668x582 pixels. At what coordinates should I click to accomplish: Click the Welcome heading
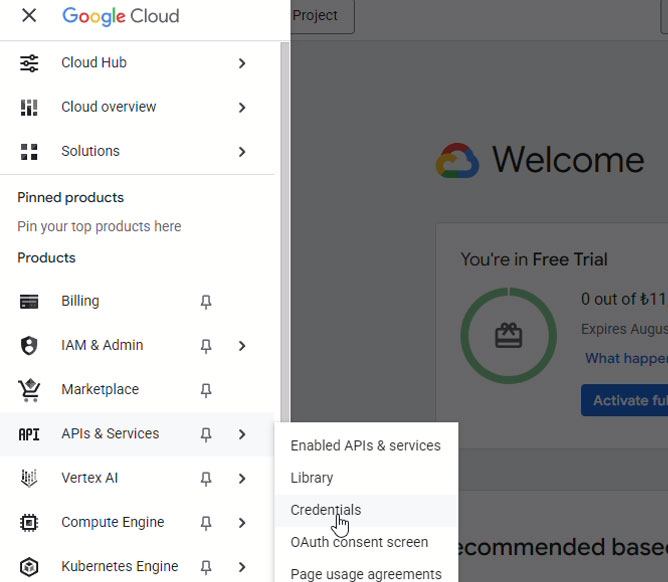click(x=568, y=160)
